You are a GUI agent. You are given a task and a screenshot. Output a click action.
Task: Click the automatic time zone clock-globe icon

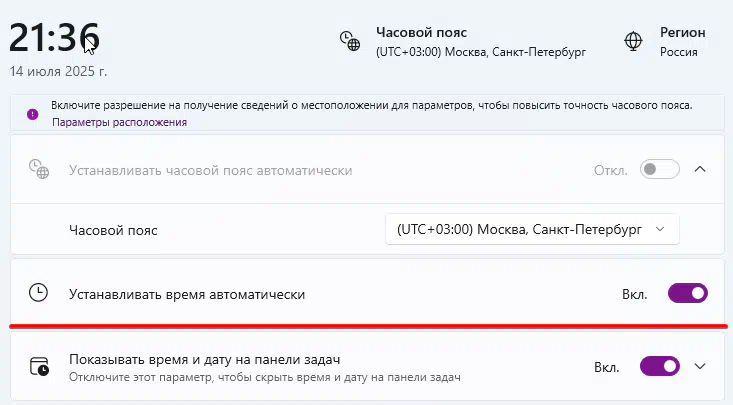pos(39,169)
